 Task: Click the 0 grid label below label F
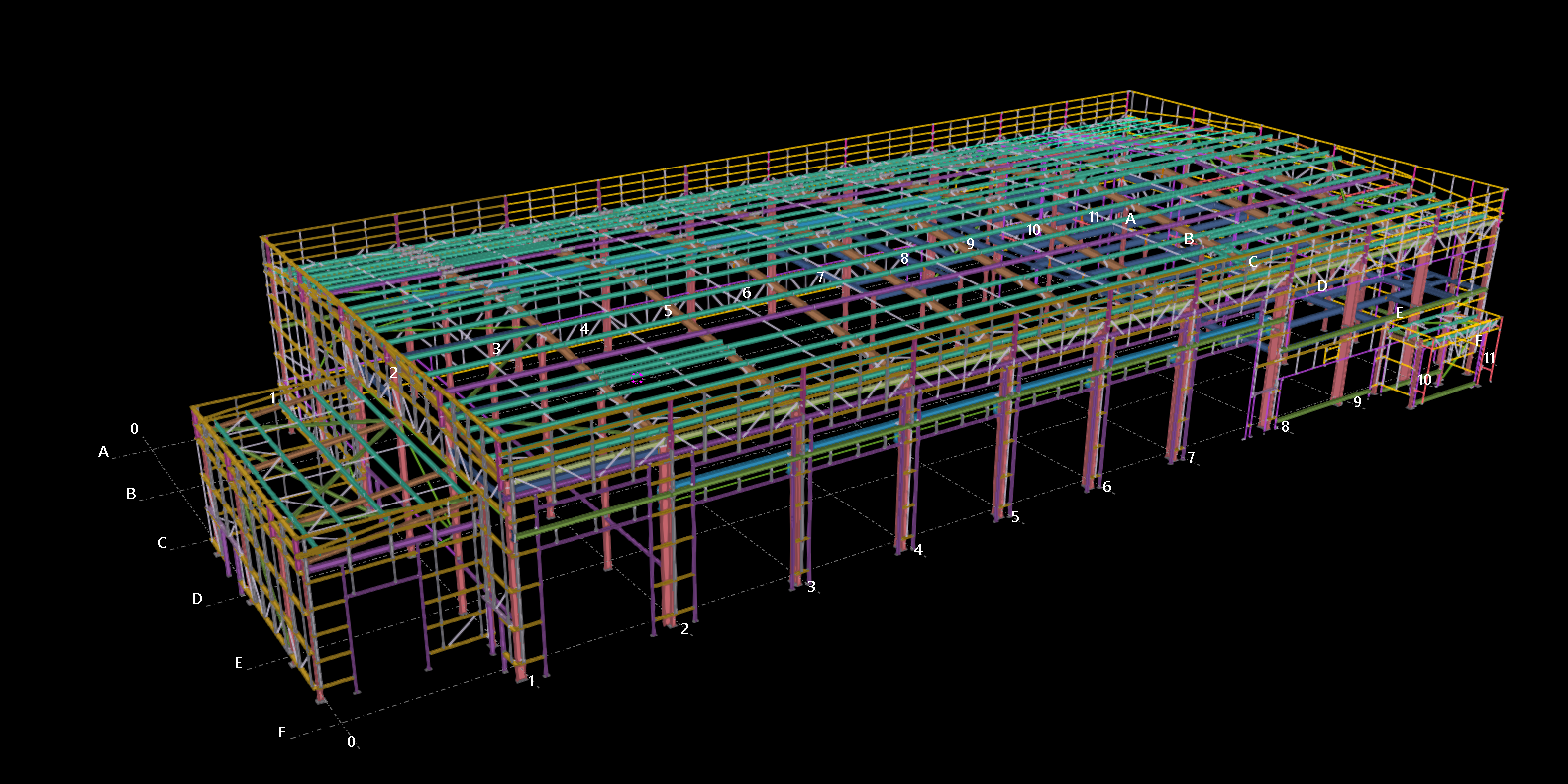click(x=351, y=742)
